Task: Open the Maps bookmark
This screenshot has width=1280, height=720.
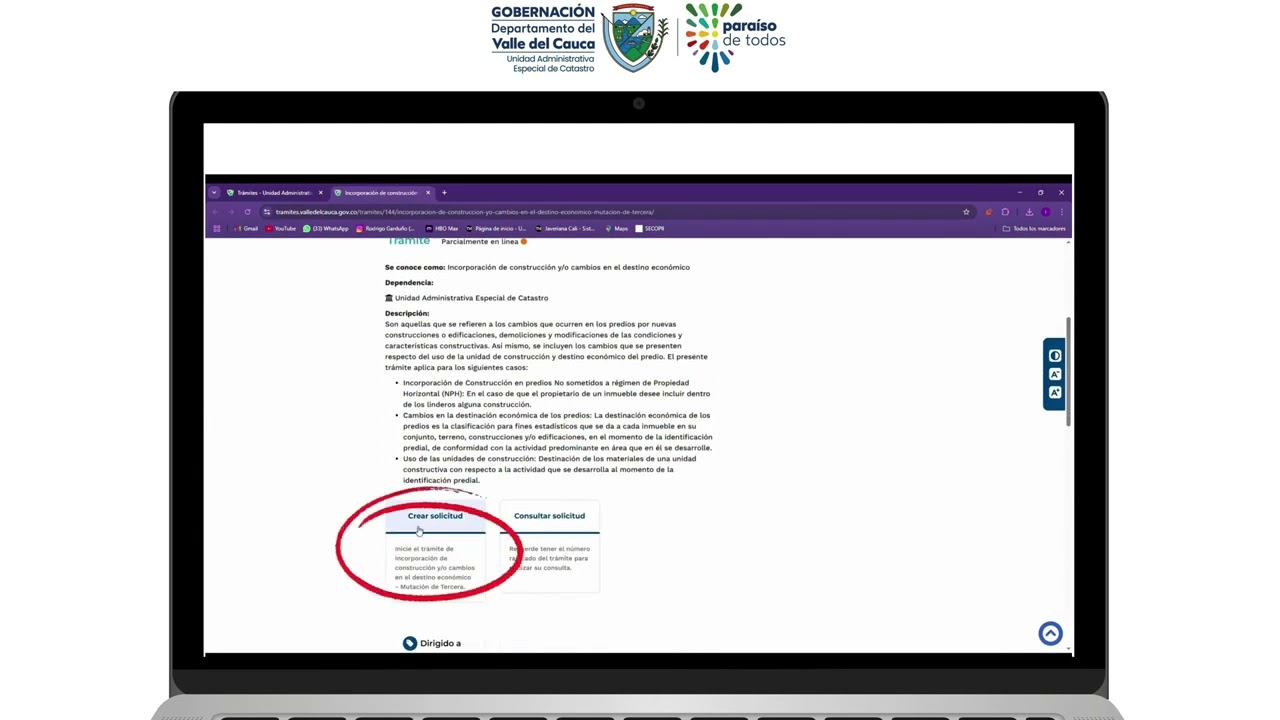Action: (617, 228)
